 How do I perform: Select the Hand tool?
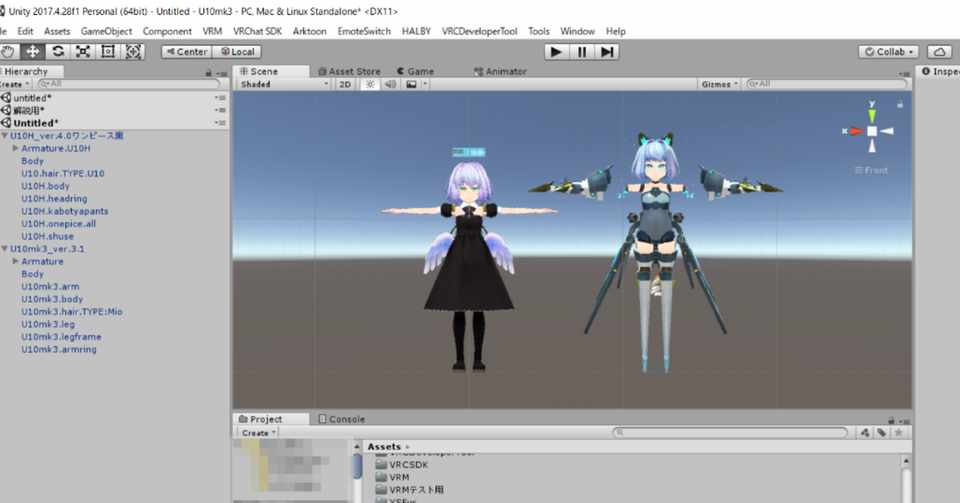point(8,52)
